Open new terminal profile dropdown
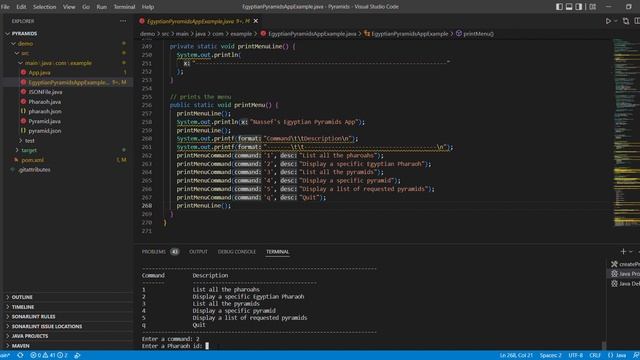Viewport: 640px width, 360px height. click(631, 251)
